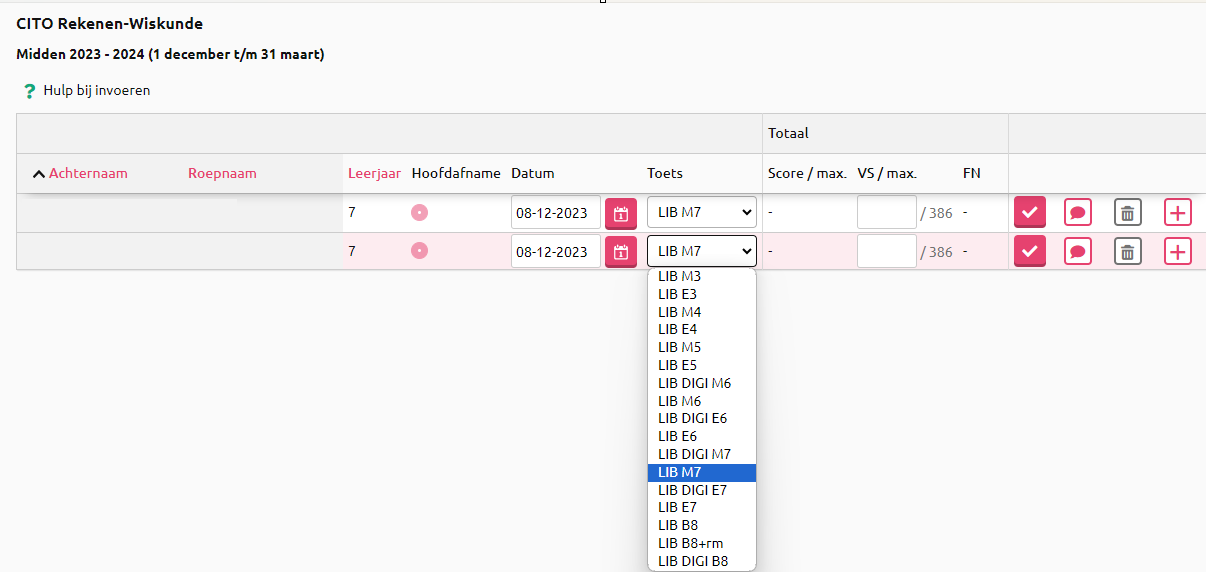Add extra test entry in second row
The height and width of the screenshot is (572, 1206).
coord(1178,251)
